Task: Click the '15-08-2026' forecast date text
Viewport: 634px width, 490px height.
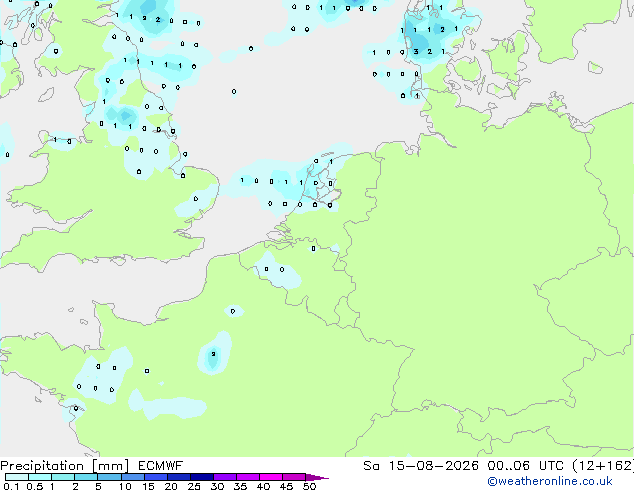Action: [434, 466]
